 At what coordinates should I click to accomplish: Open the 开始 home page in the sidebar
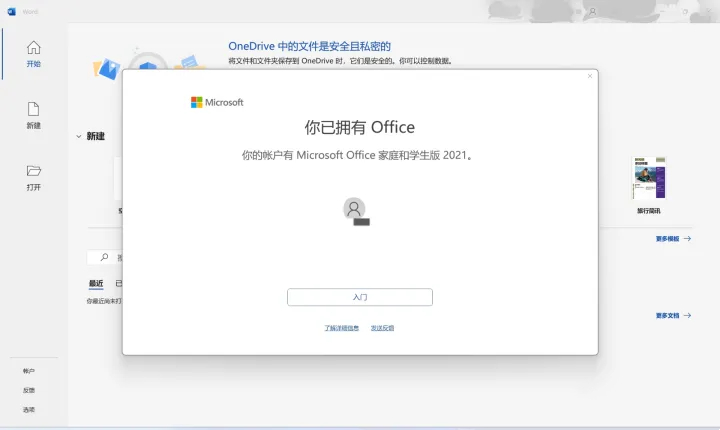tap(34, 54)
